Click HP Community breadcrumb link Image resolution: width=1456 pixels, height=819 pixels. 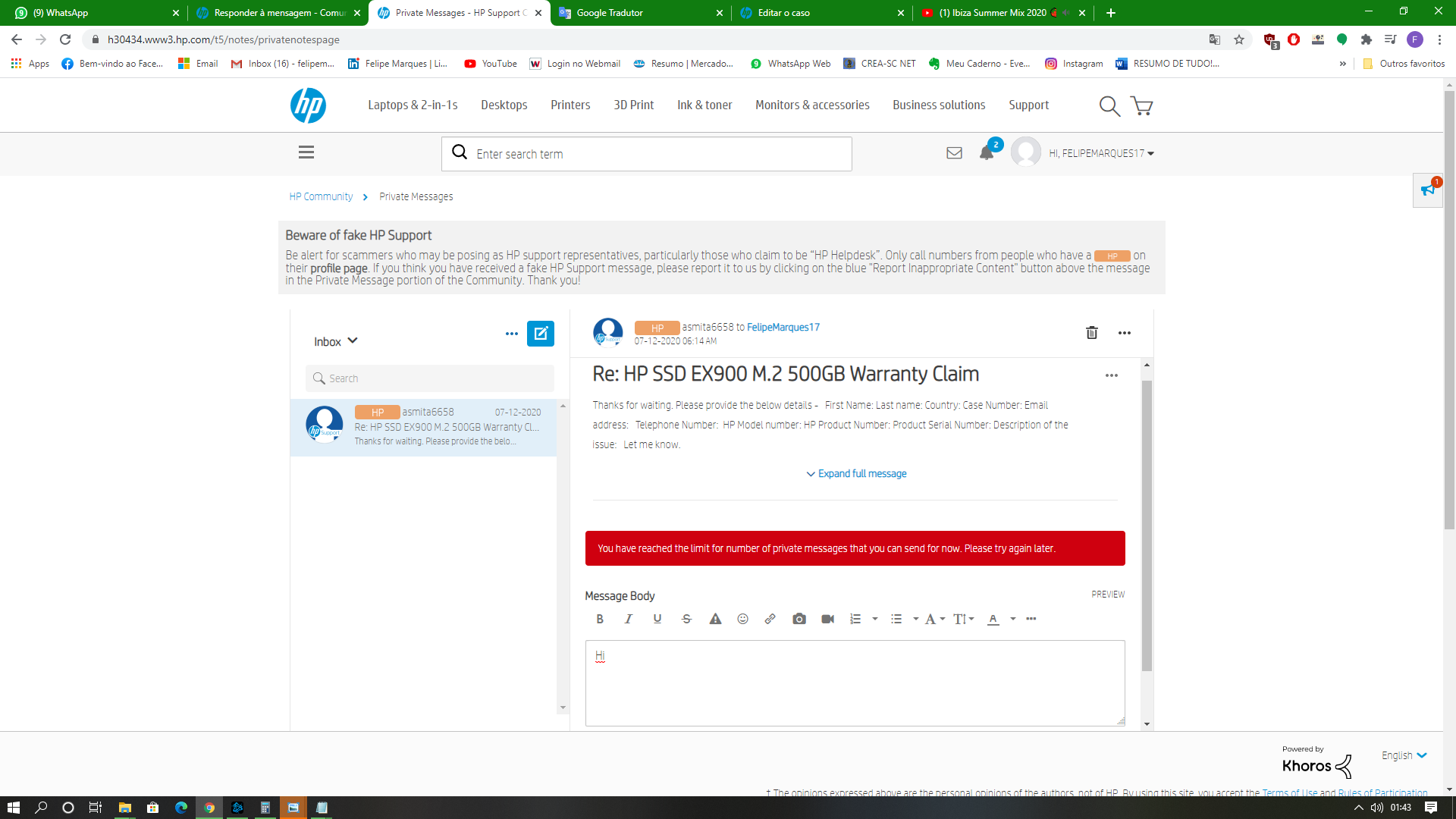pos(321,196)
